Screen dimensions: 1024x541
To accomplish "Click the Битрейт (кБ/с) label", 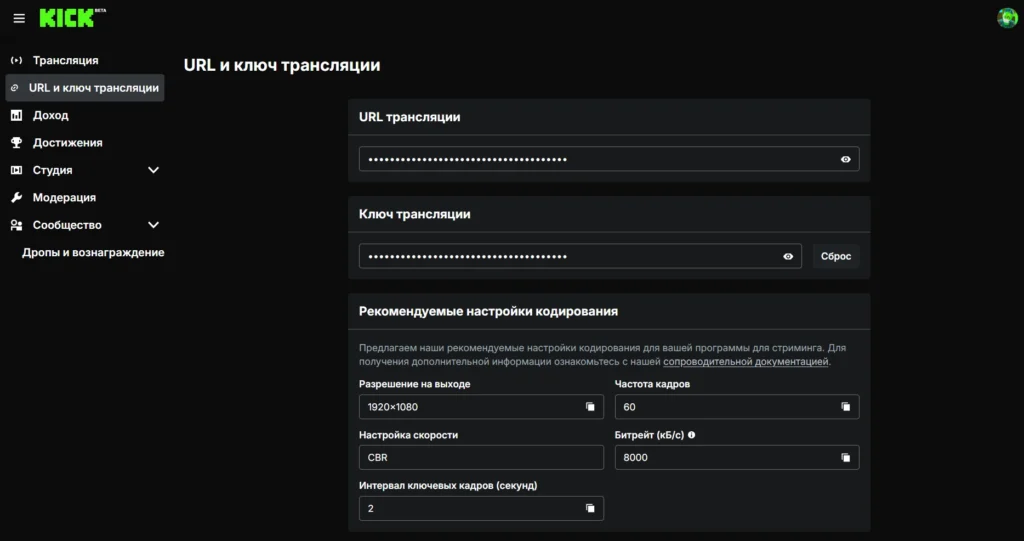I will (x=650, y=435).
